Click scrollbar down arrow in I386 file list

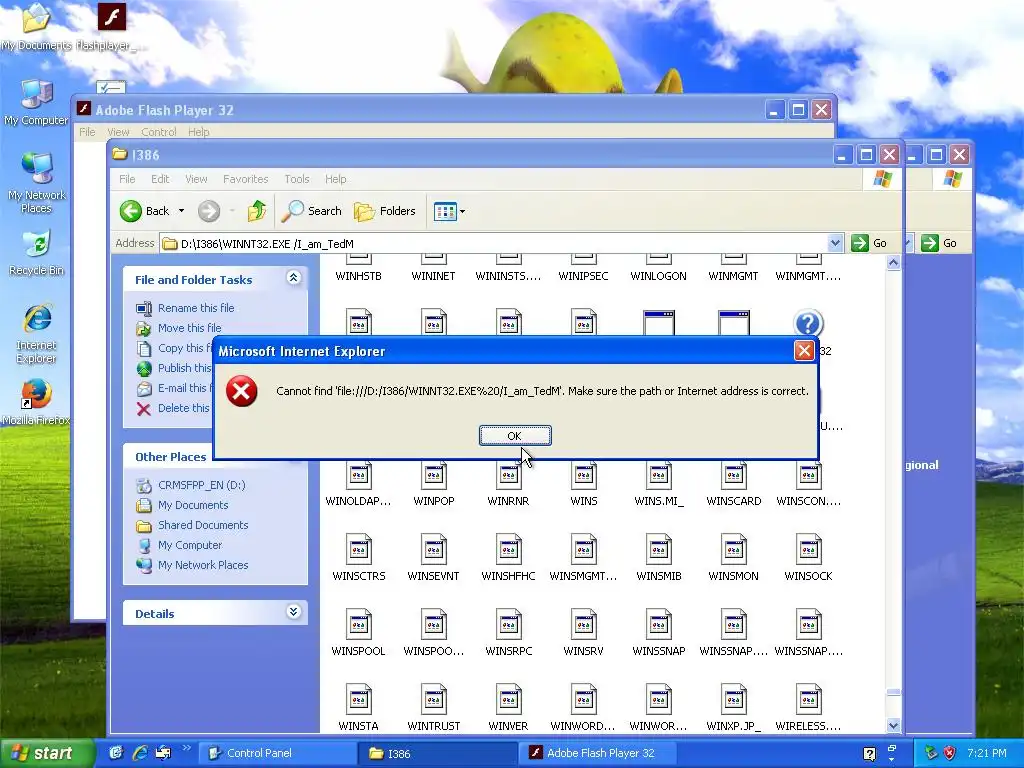click(893, 725)
